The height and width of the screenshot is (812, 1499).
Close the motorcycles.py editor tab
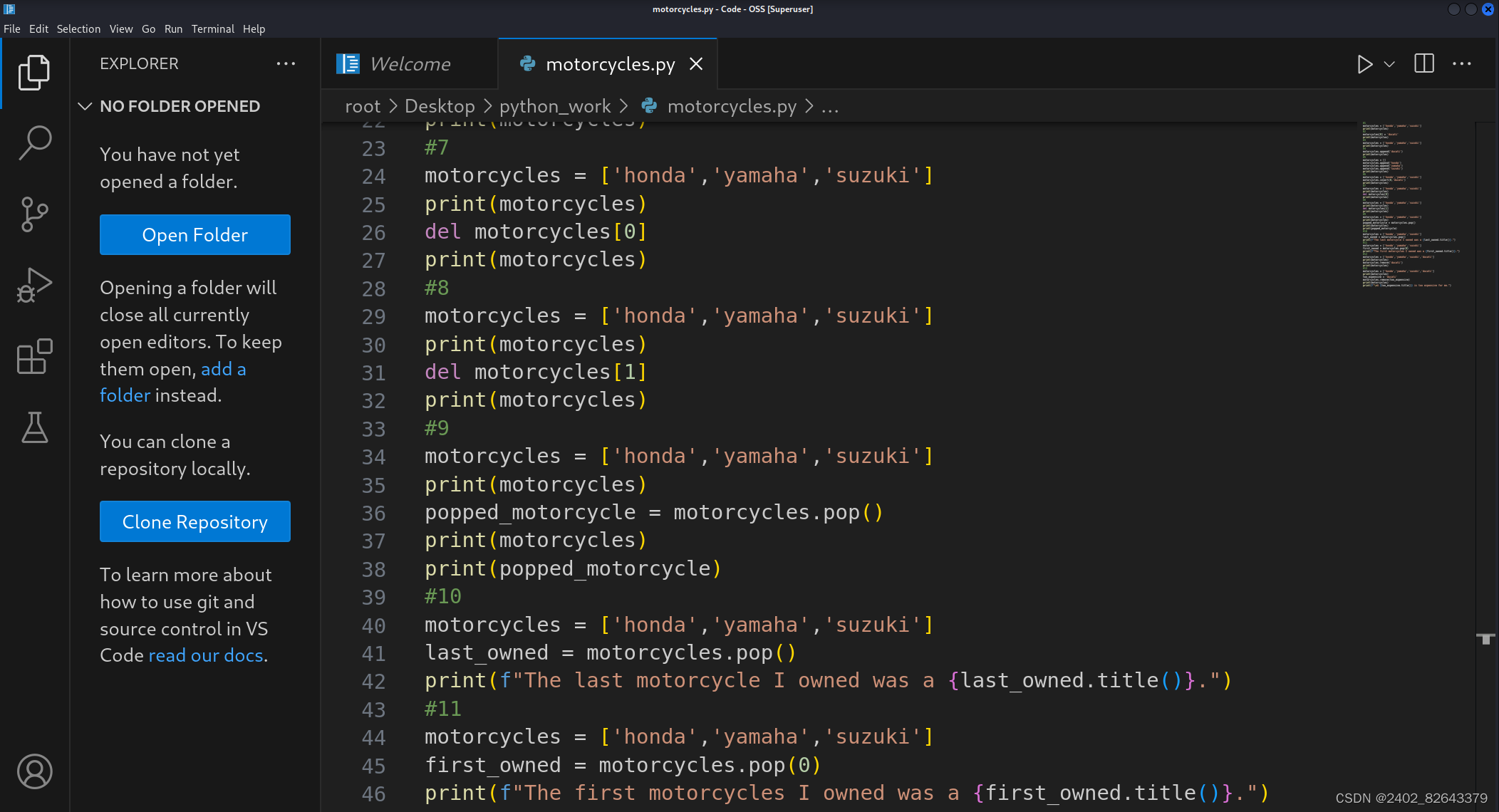click(x=698, y=62)
